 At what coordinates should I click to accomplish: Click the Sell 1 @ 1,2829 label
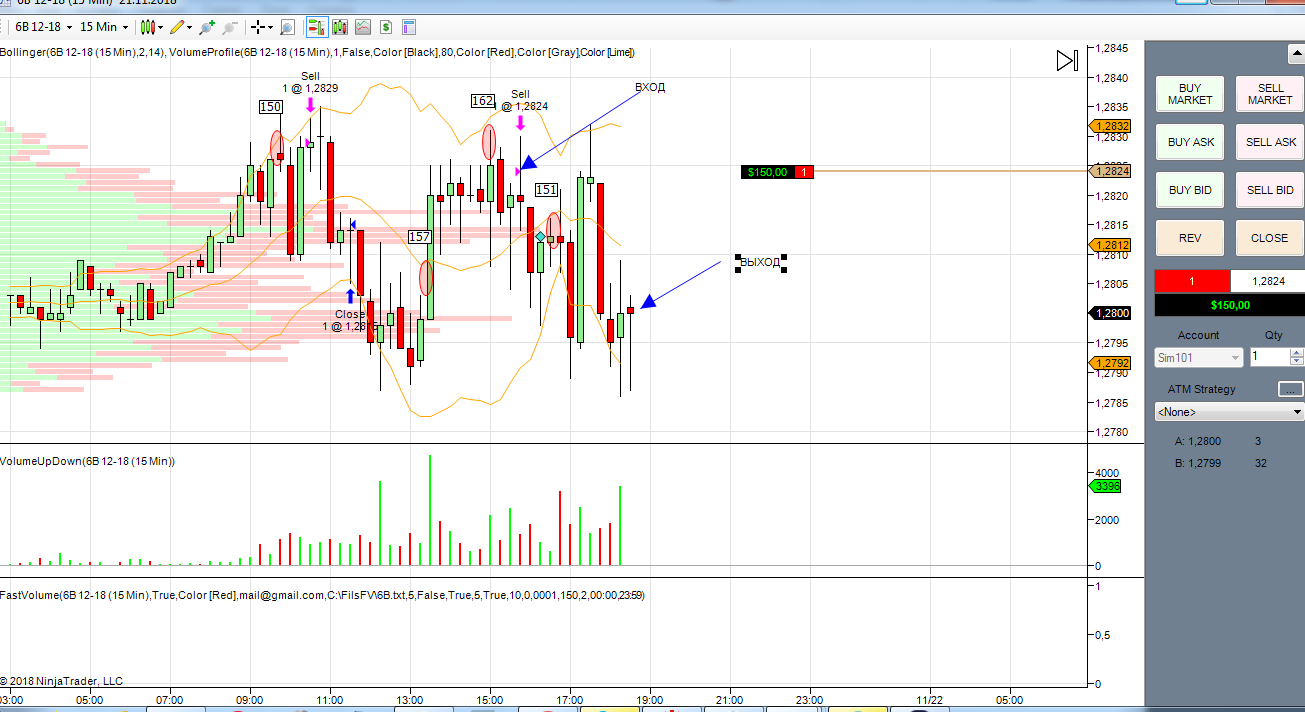pyautogui.click(x=310, y=82)
